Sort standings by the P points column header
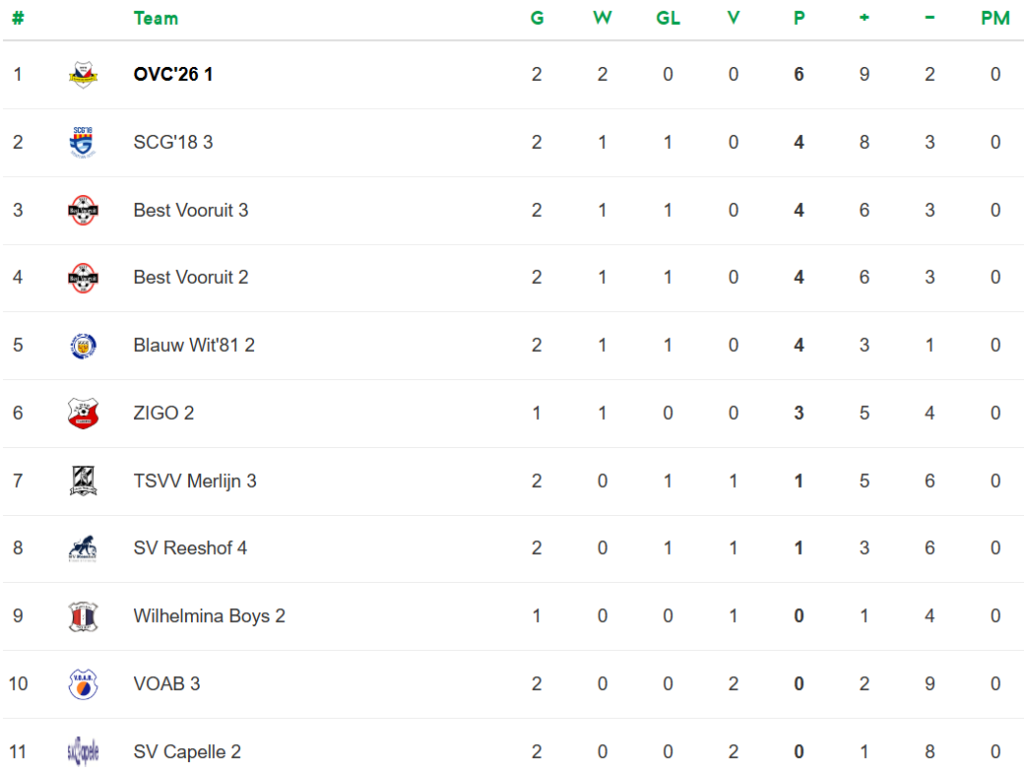The image size is (1024, 772). [799, 18]
